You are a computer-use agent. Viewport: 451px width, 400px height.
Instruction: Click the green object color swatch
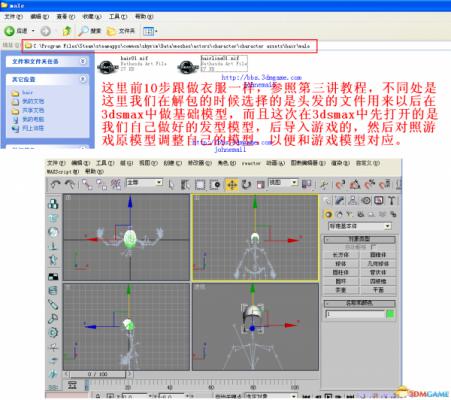coord(390,314)
